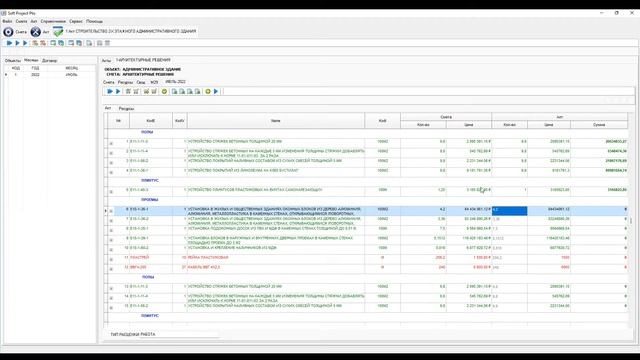Click the green circle icon in the act table toolbar
640x360 pixels.
[x=164, y=91]
